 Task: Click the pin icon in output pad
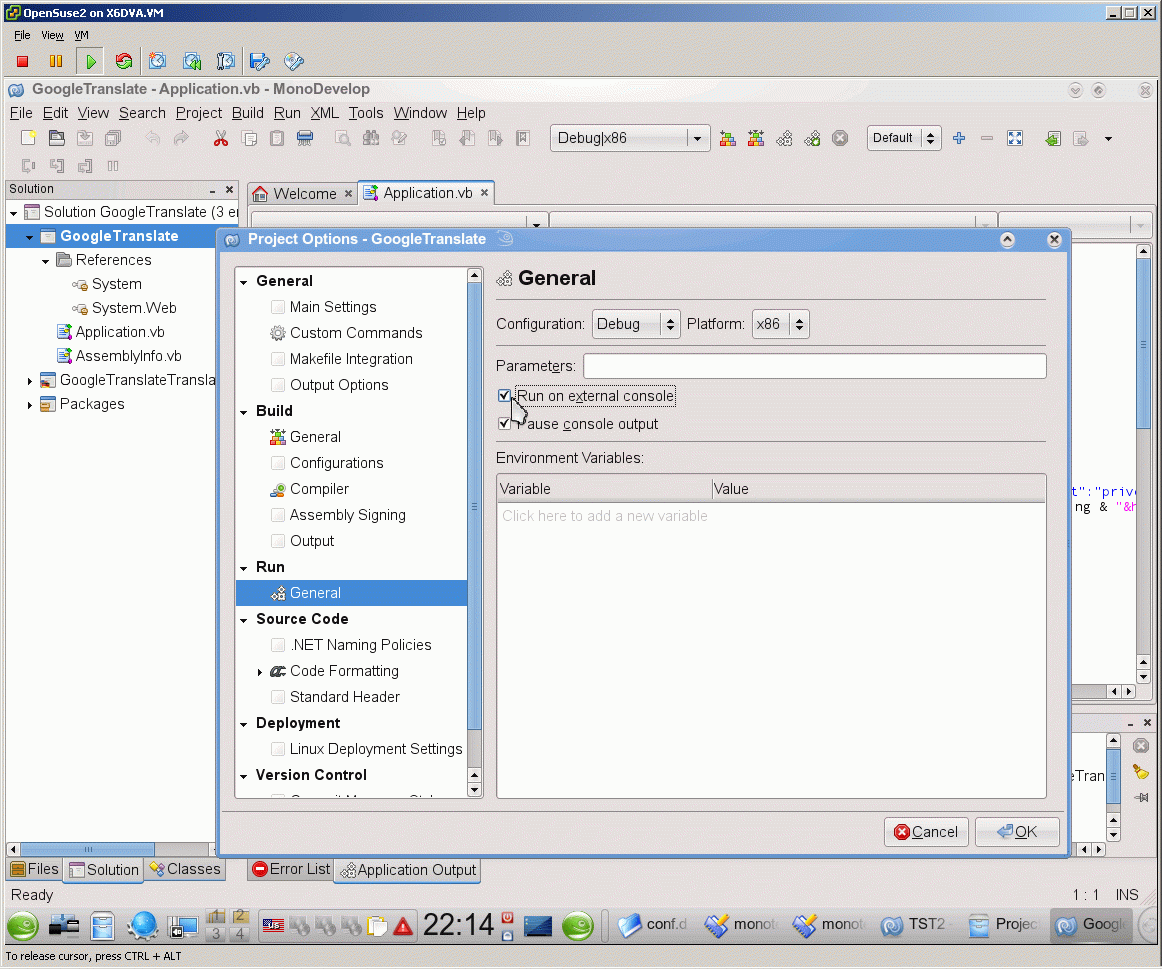coord(1141,798)
